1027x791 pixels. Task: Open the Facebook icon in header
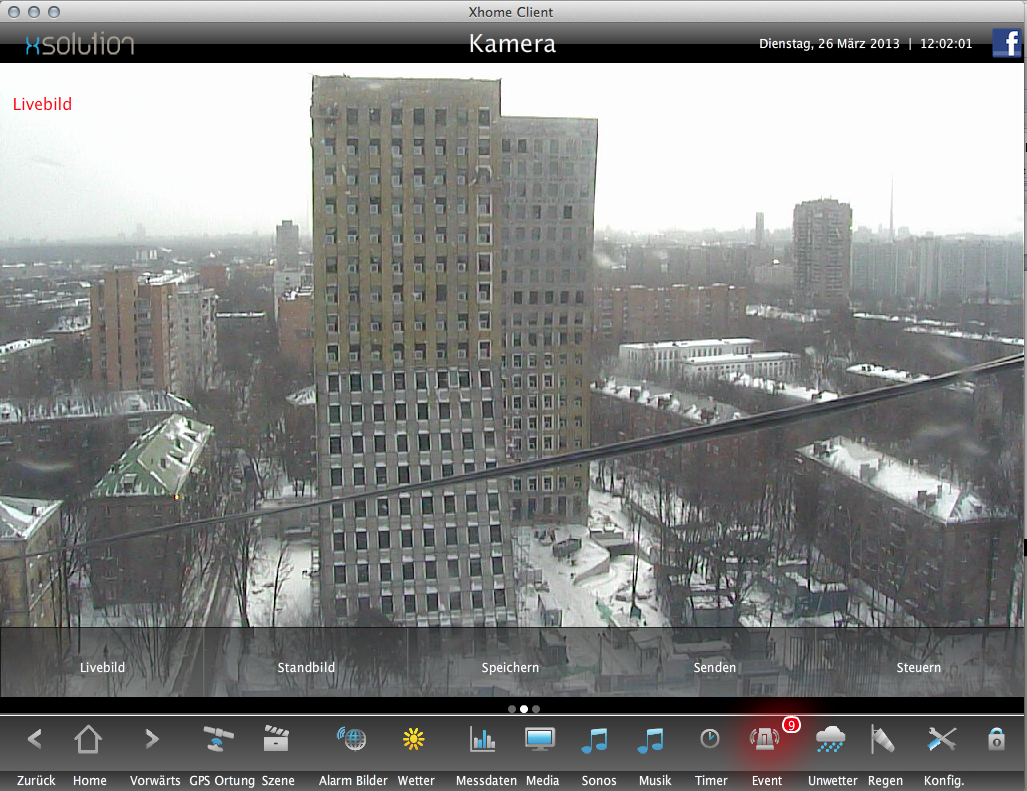pos(1006,43)
